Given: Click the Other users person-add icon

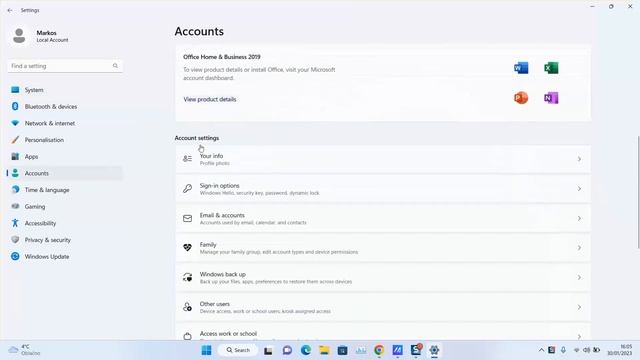Looking at the screenshot, I should point(187,307).
